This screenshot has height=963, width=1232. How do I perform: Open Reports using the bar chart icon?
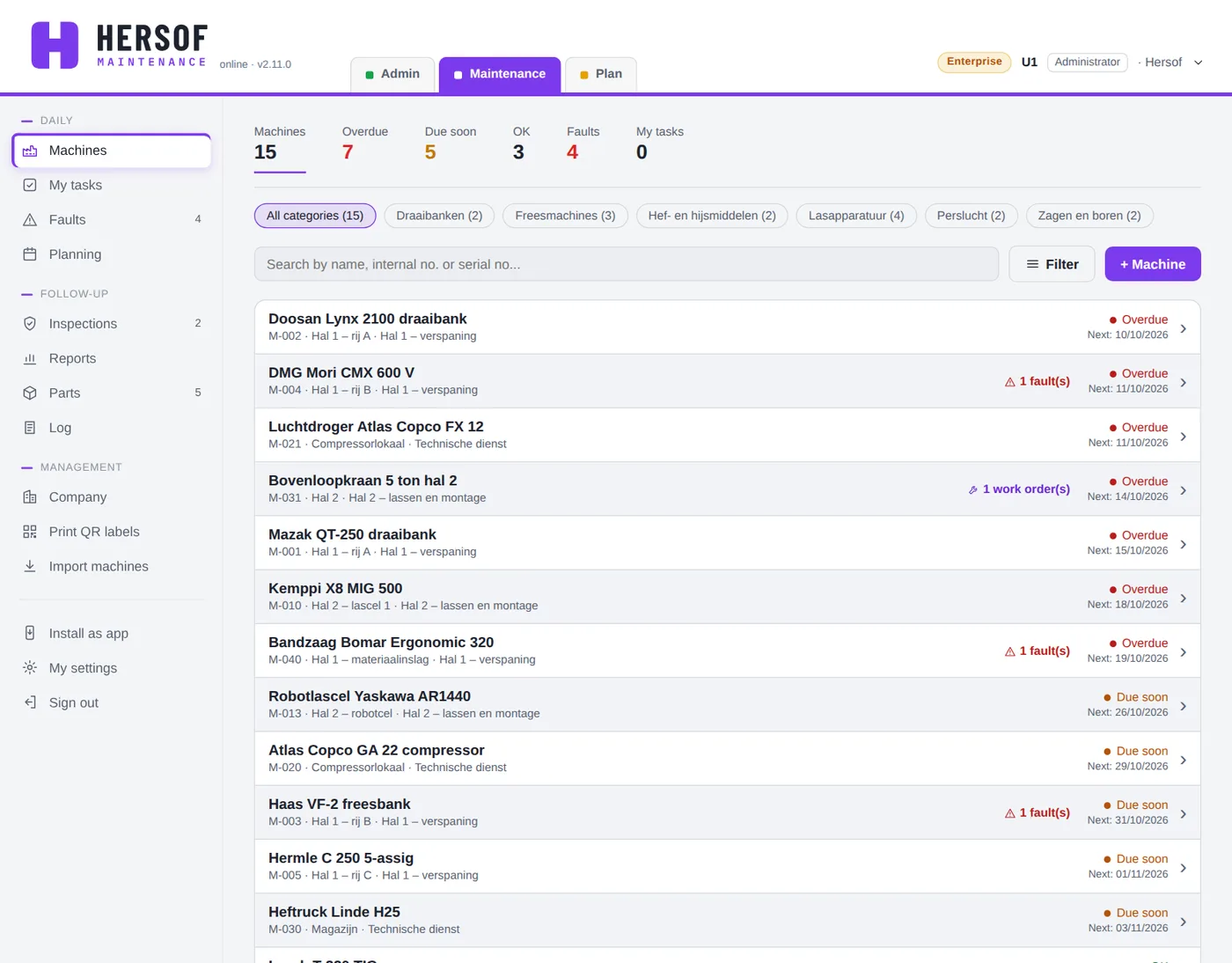30,358
